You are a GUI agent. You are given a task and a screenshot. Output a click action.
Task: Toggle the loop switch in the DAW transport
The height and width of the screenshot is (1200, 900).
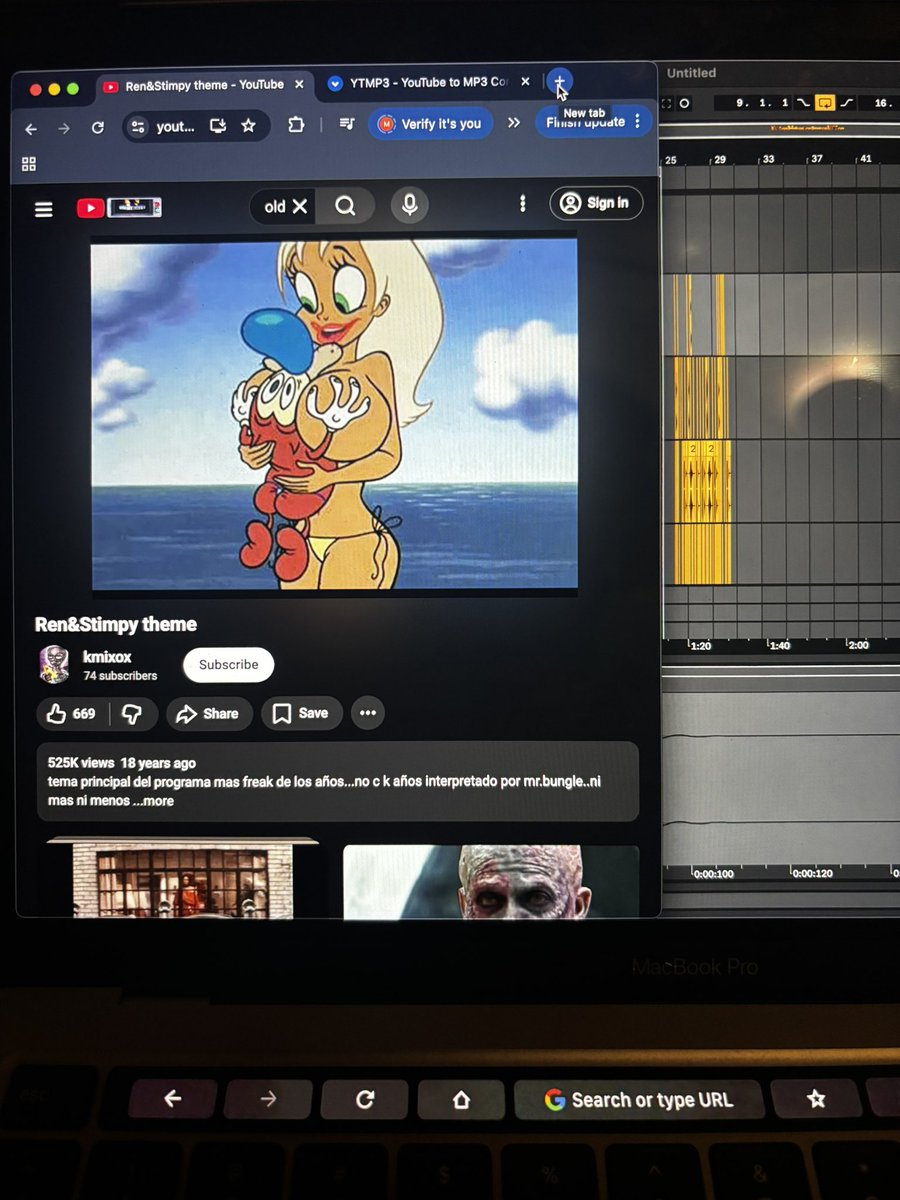[x=824, y=103]
